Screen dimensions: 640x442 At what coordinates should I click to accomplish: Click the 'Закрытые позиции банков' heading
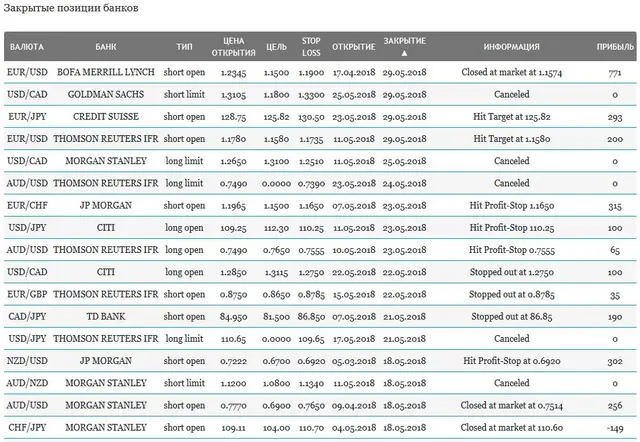pyautogui.click(x=71, y=8)
